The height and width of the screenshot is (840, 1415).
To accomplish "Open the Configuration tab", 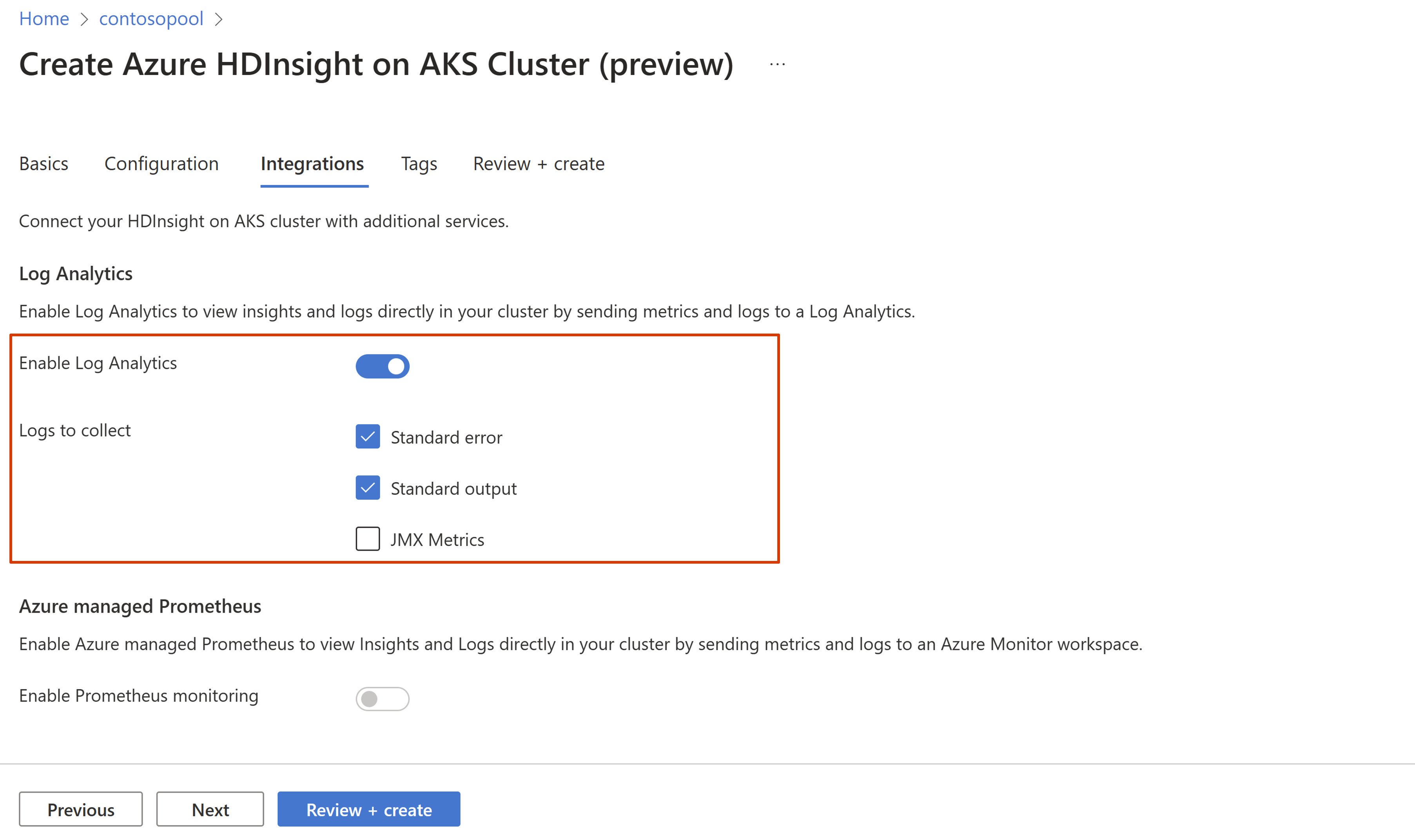I will pyautogui.click(x=161, y=163).
